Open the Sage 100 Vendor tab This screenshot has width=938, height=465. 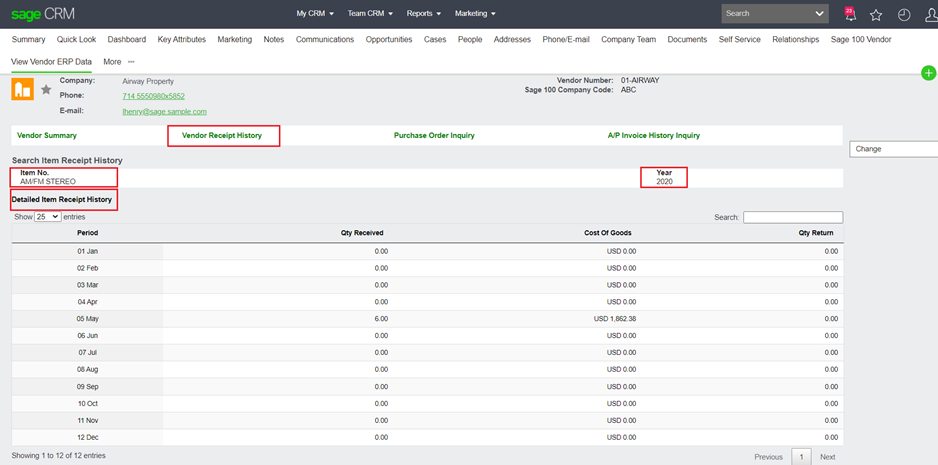[x=861, y=39]
